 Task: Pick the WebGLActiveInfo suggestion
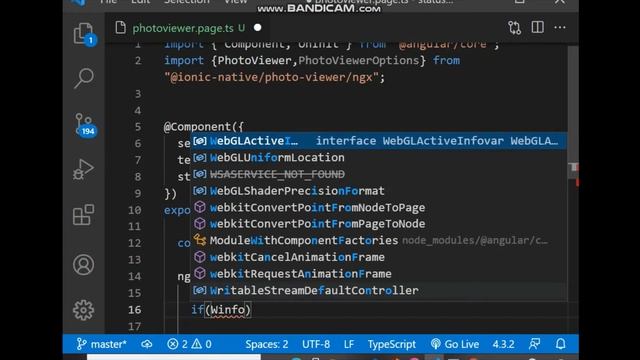378,141
